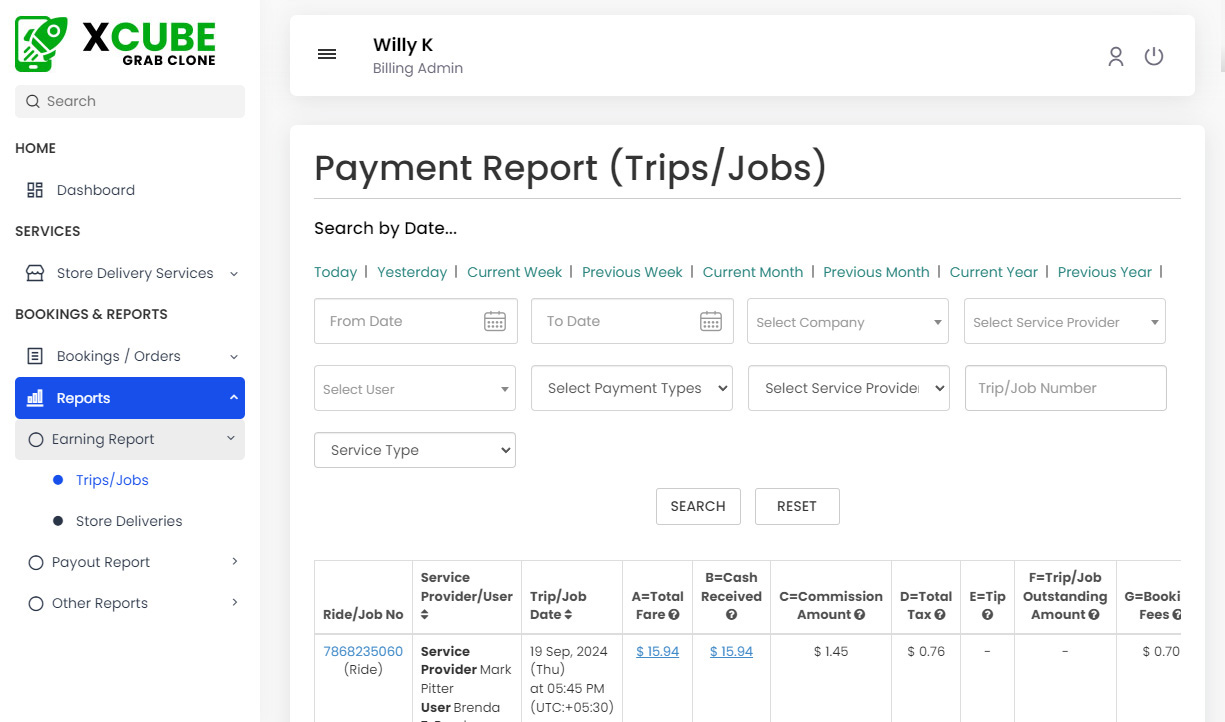Open the Select Company dropdown
Image resolution: width=1225 pixels, height=722 pixels.
[847, 321]
